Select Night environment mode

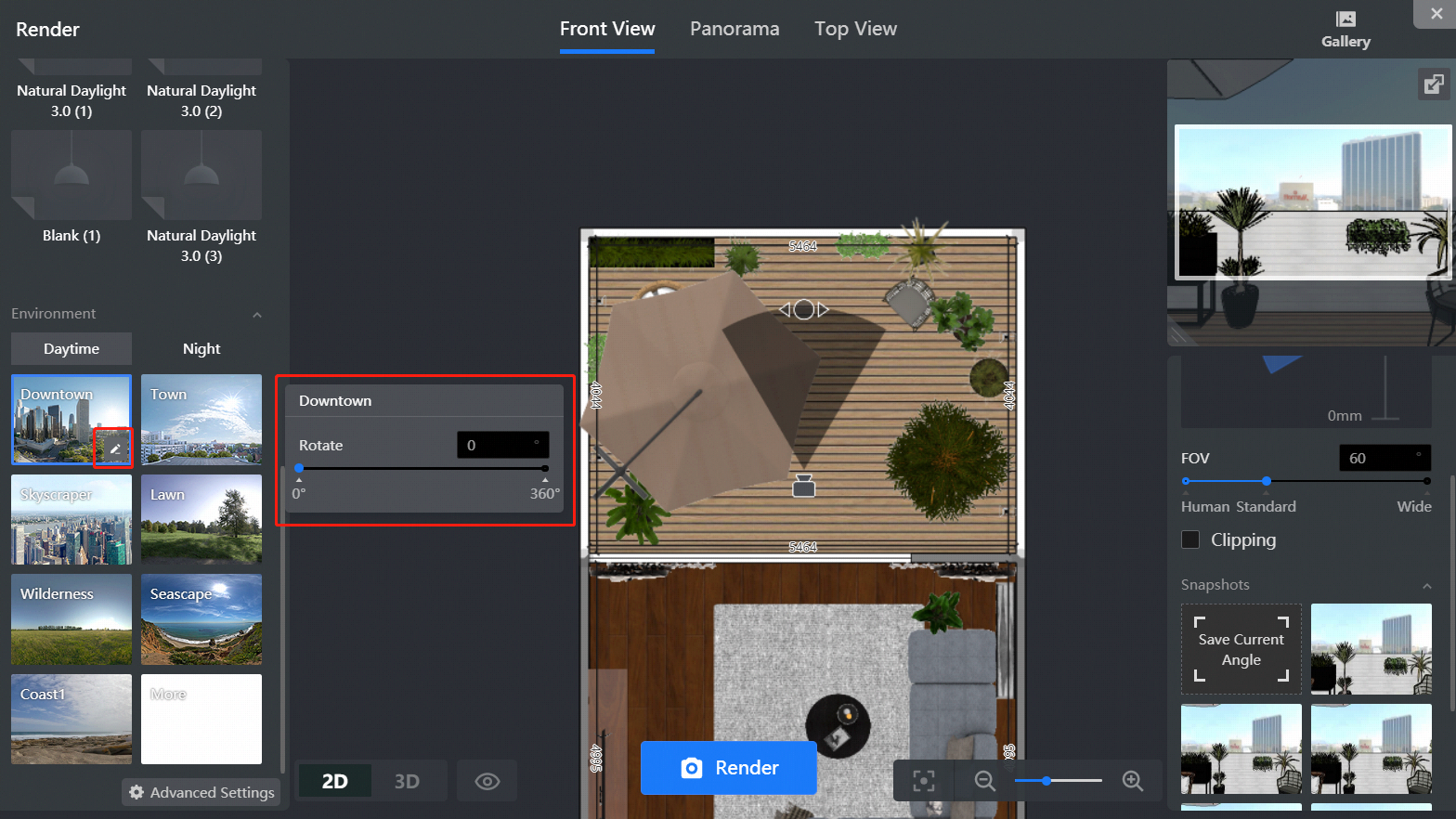tap(201, 349)
